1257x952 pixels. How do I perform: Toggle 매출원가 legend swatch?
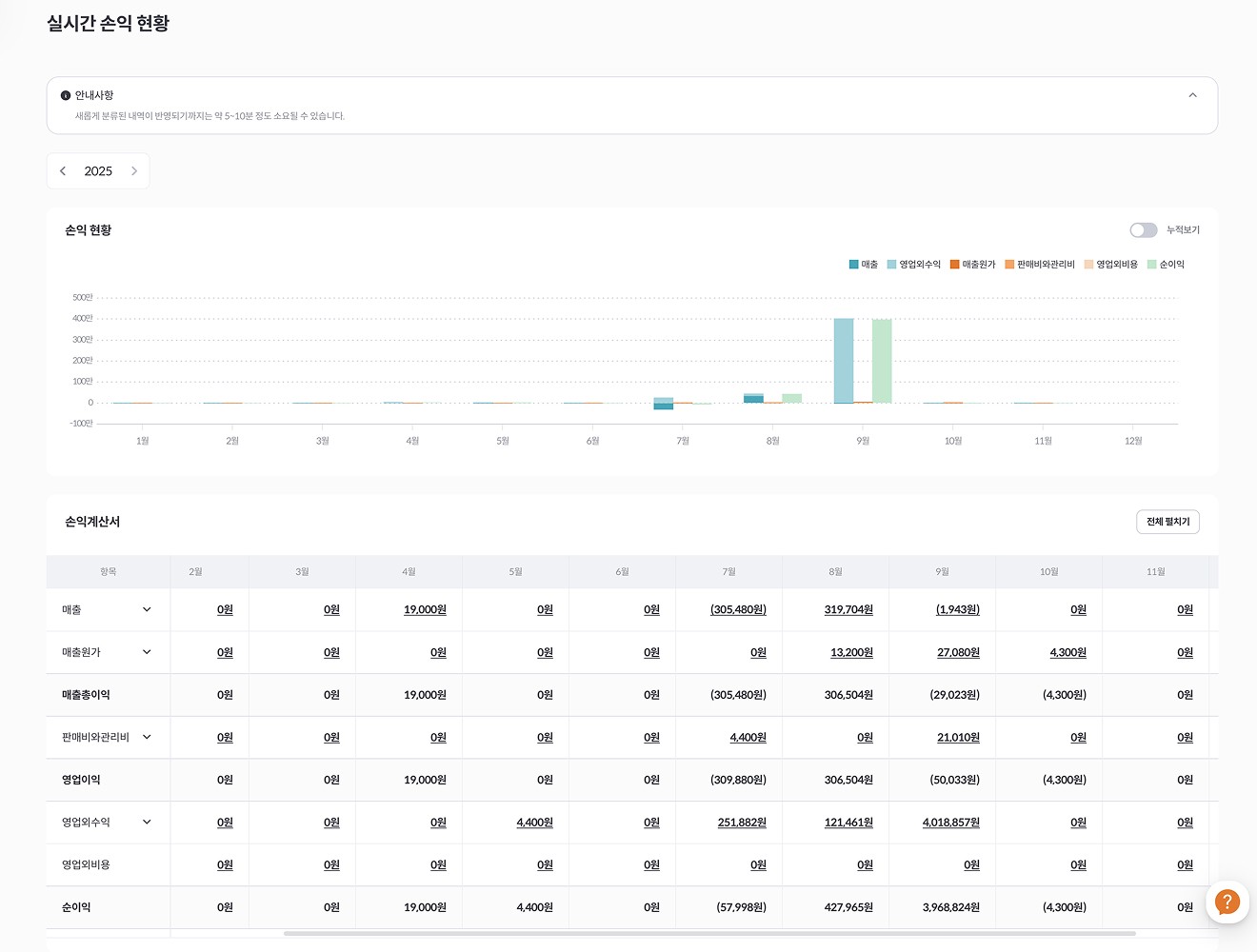pyautogui.click(x=955, y=265)
